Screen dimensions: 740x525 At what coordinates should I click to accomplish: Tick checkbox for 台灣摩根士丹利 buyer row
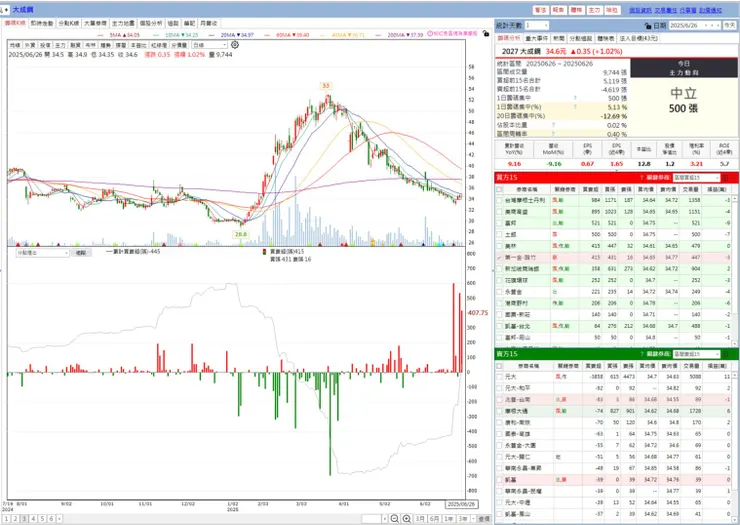click(499, 200)
